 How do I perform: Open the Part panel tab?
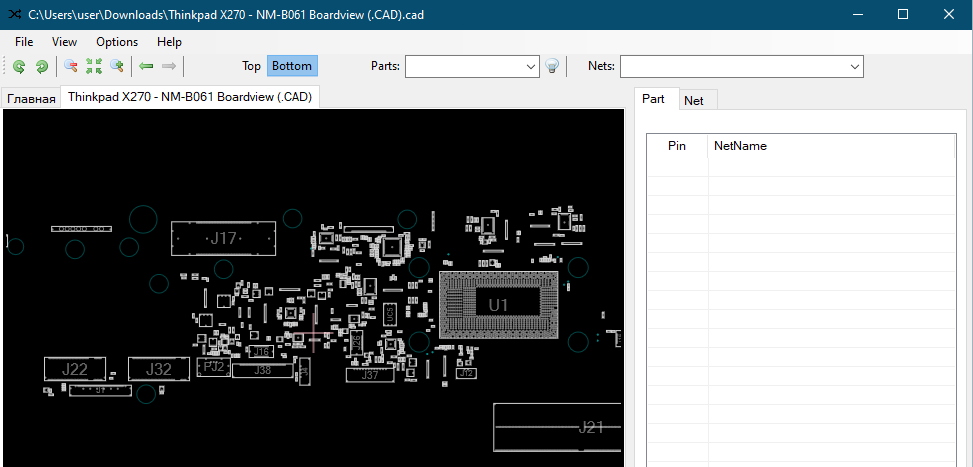pyautogui.click(x=657, y=99)
